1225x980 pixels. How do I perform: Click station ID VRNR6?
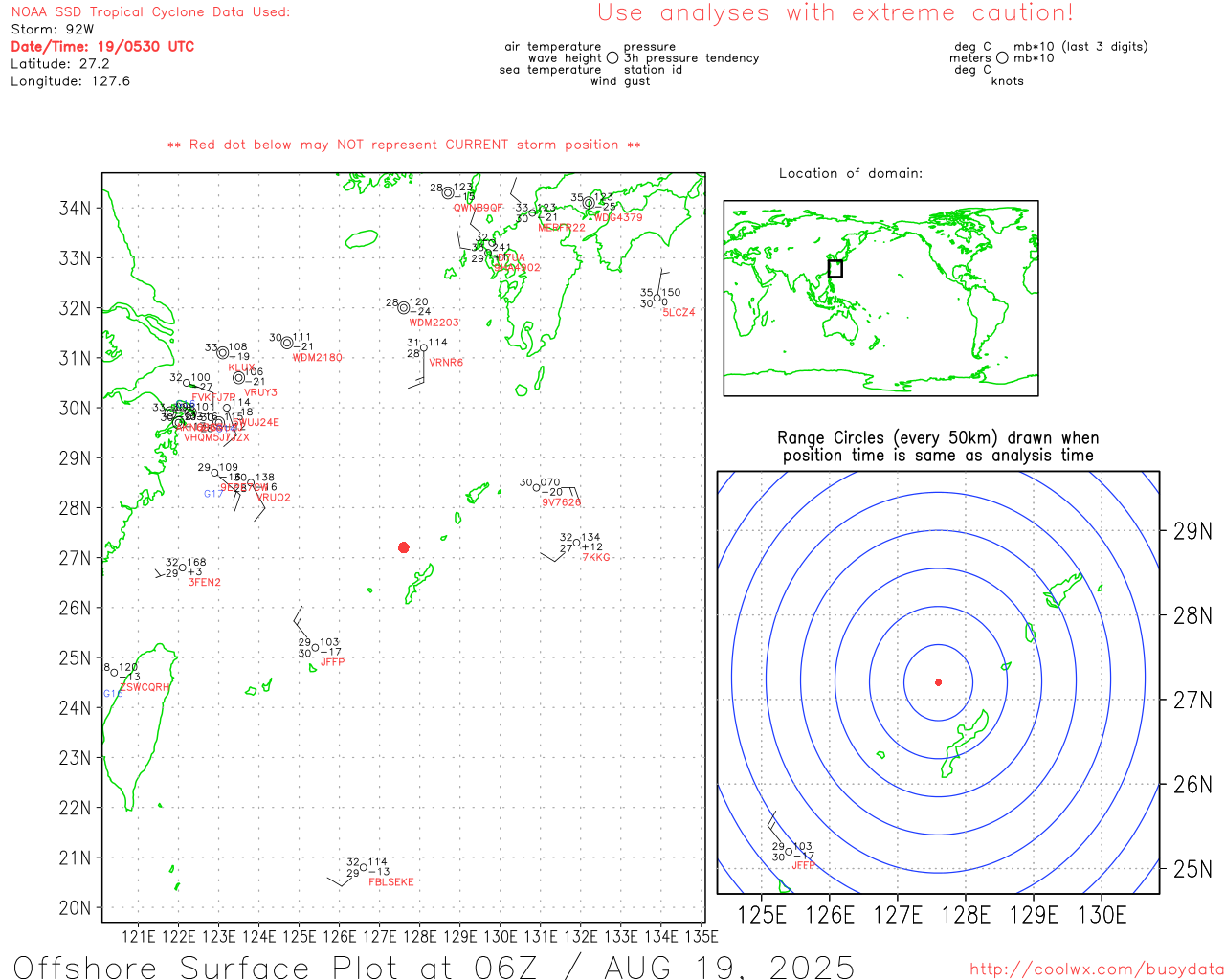click(x=446, y=363)
